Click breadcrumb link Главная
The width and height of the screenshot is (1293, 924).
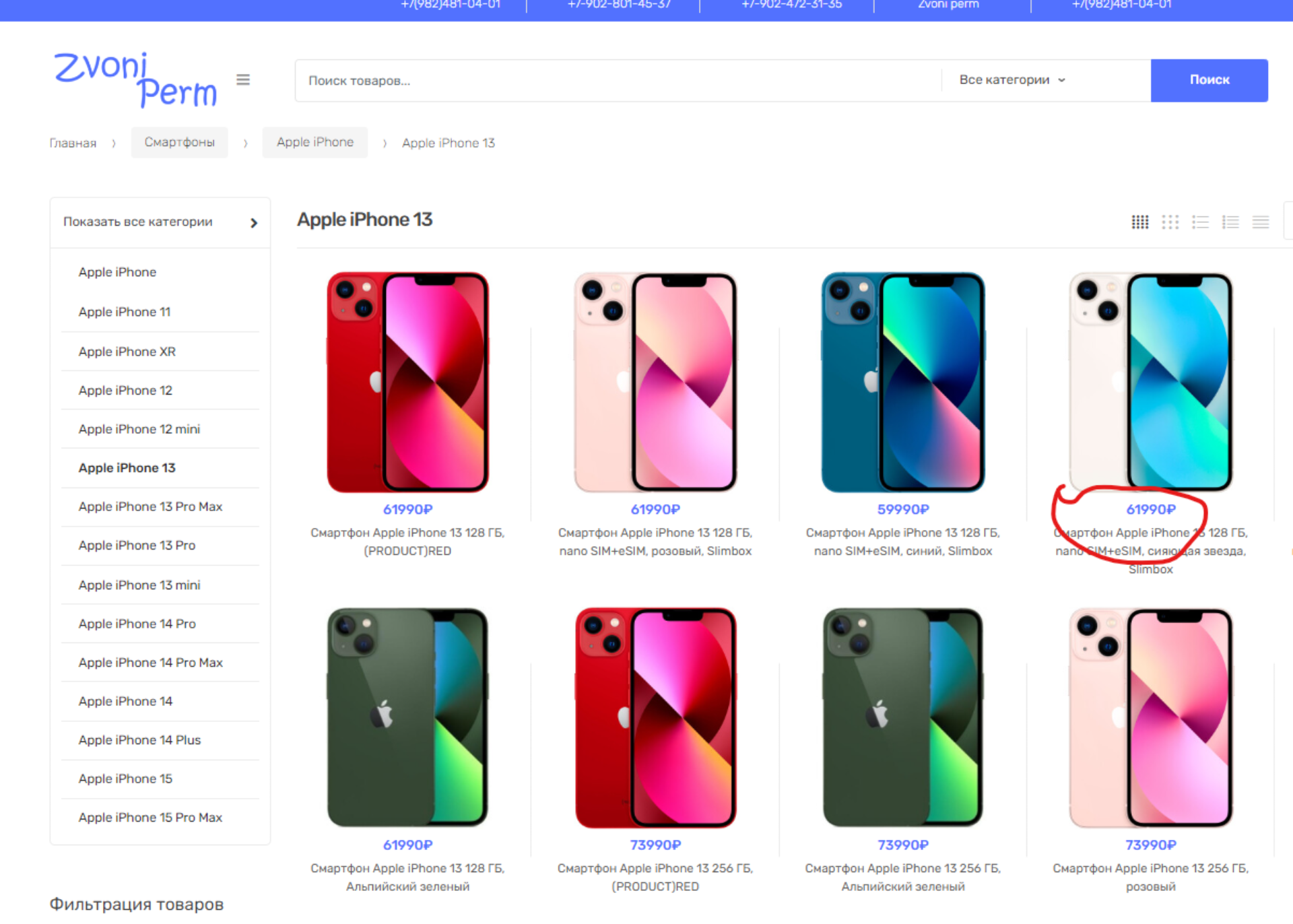(72, 142)
